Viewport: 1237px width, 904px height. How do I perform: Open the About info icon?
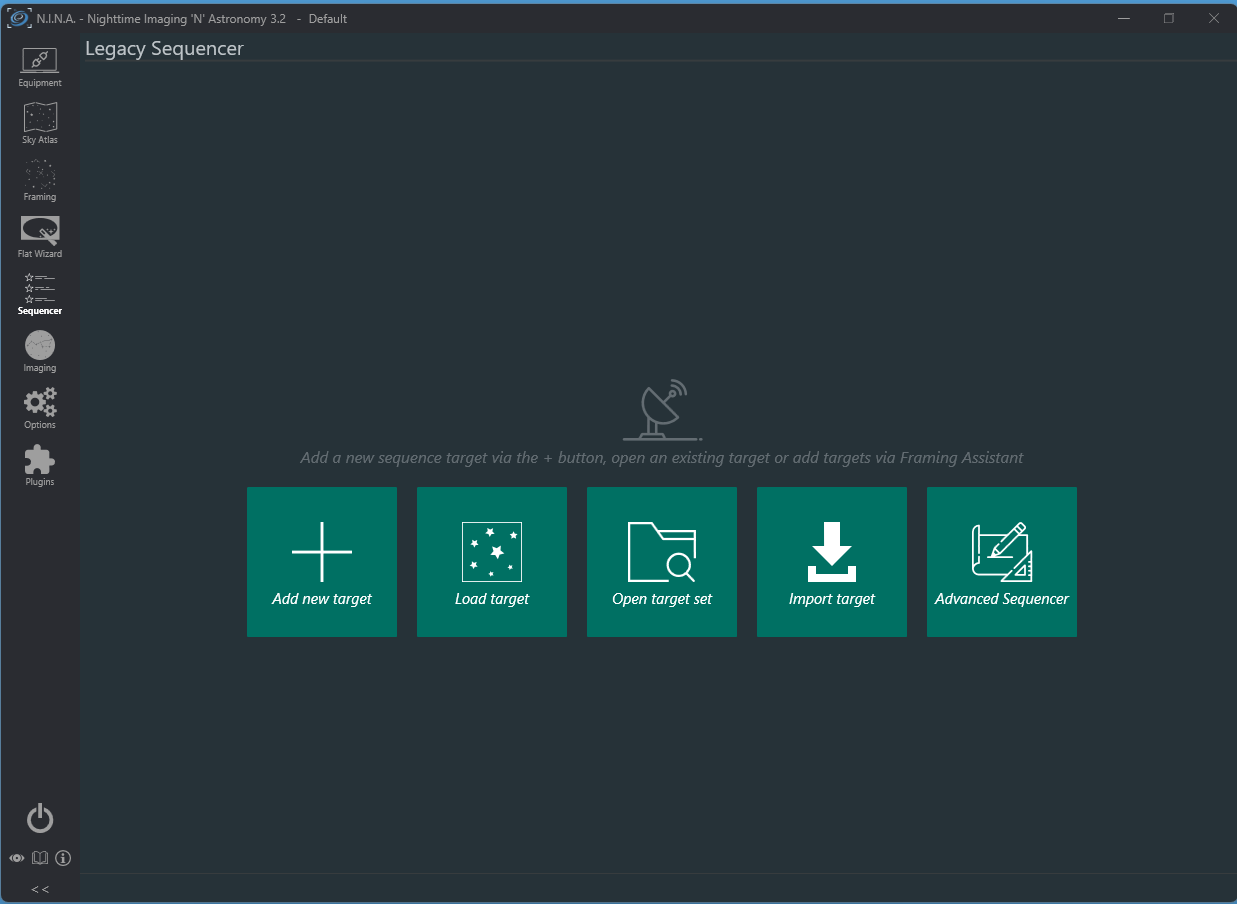pos(63,858)
